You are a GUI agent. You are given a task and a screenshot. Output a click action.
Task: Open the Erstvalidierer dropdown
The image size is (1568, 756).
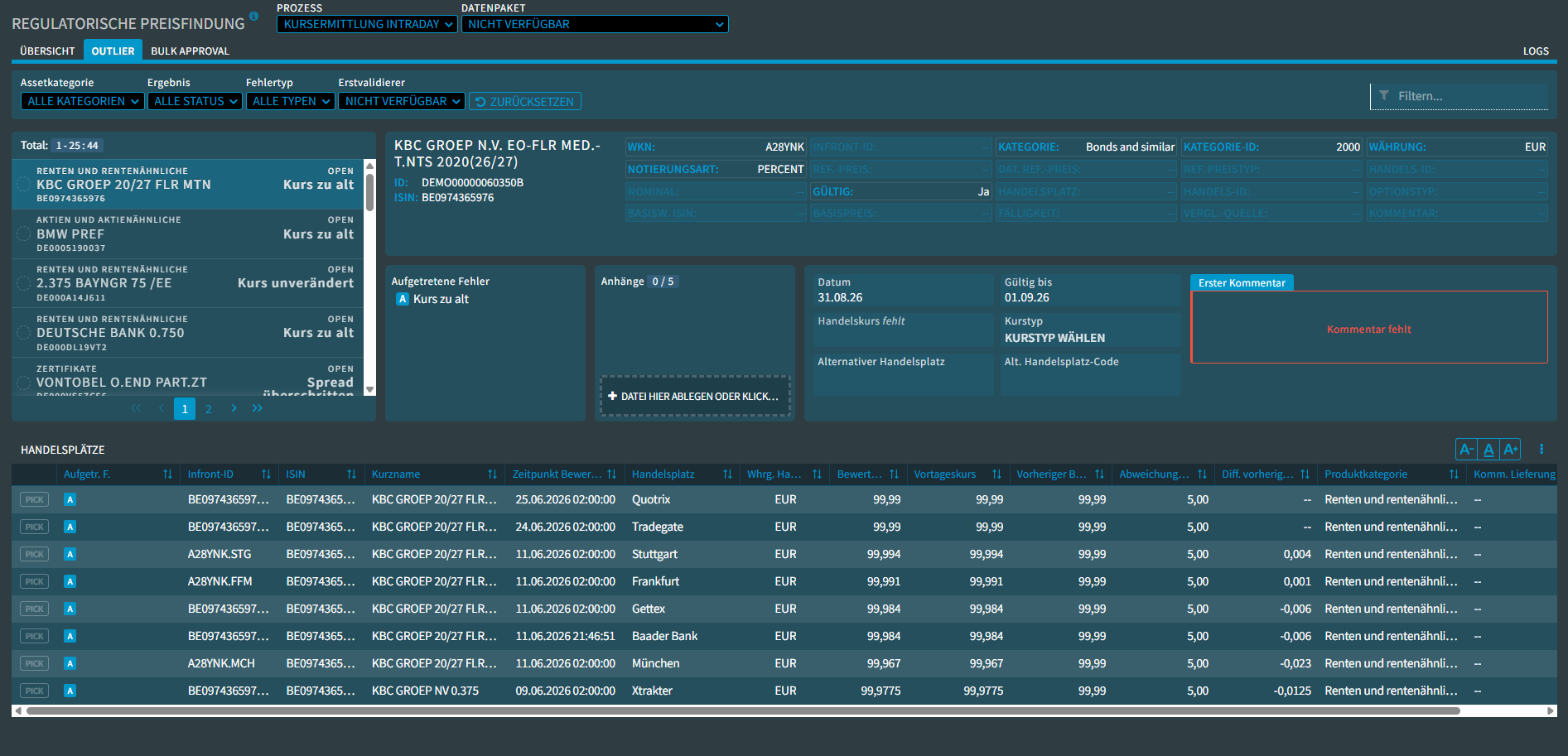402,101
